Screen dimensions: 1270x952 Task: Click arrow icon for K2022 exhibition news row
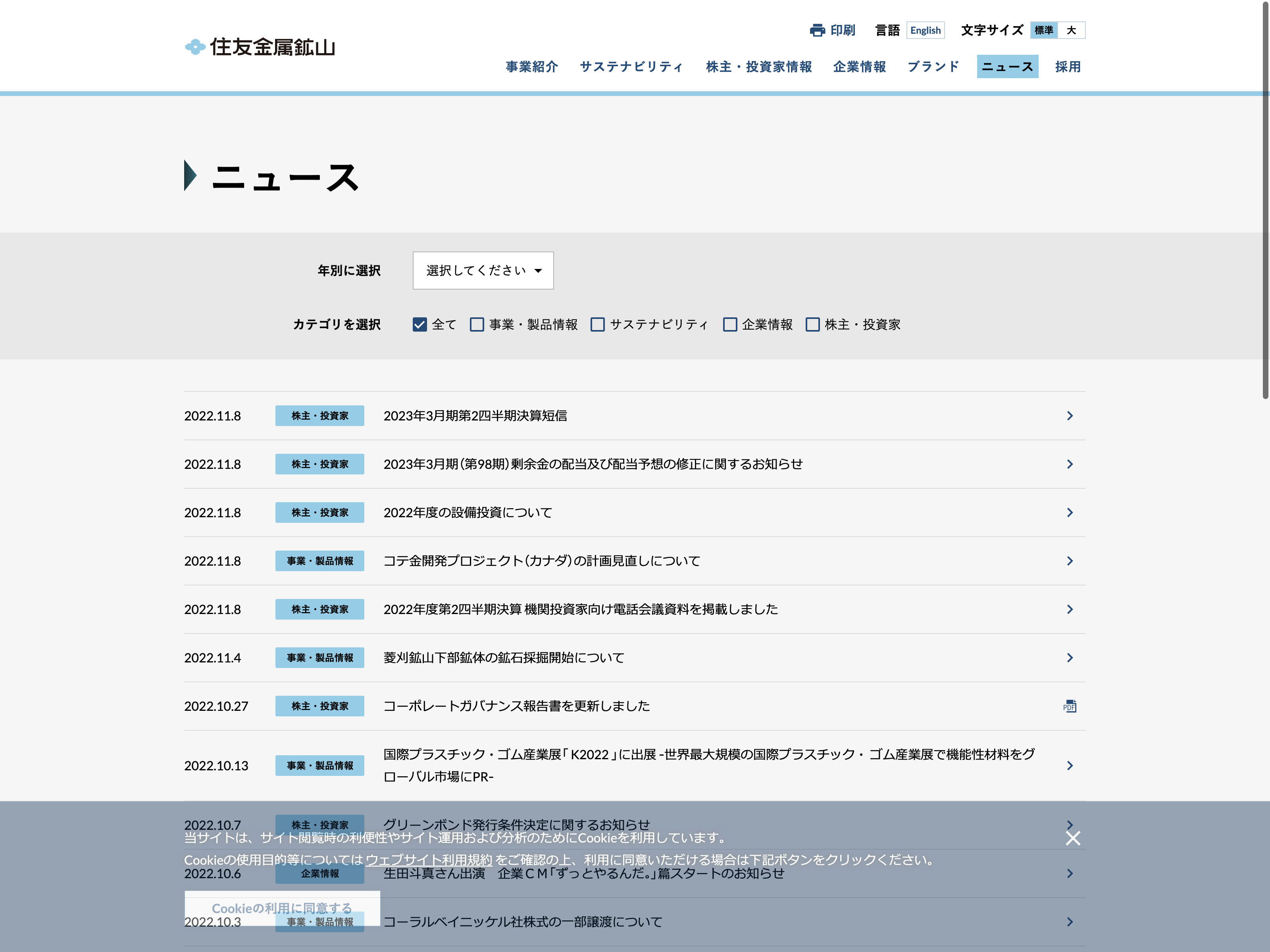(1069, 766)
